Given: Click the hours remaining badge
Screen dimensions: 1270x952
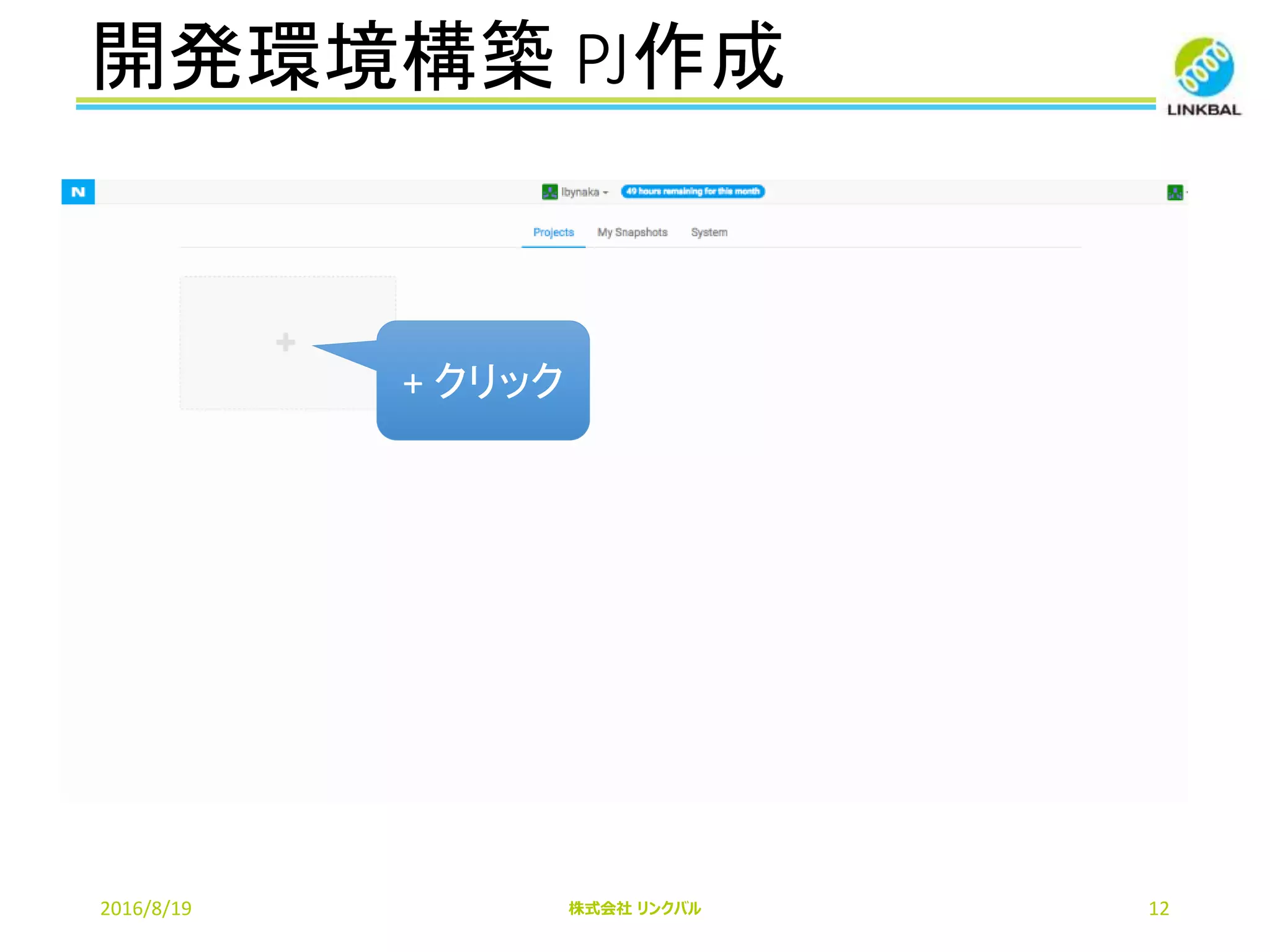Looking at the screenshot, I should (x=693, y=192).
